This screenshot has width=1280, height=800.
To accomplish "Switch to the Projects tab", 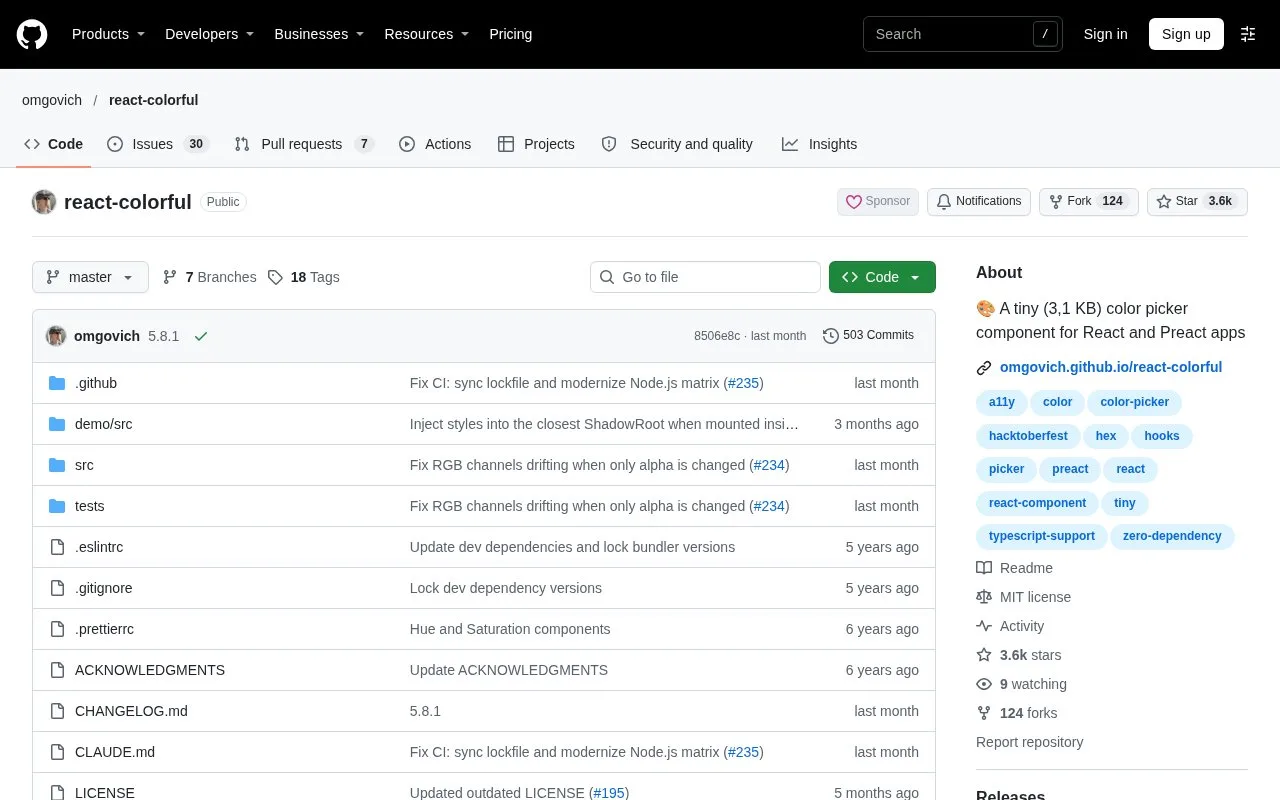I will [536, 144].
